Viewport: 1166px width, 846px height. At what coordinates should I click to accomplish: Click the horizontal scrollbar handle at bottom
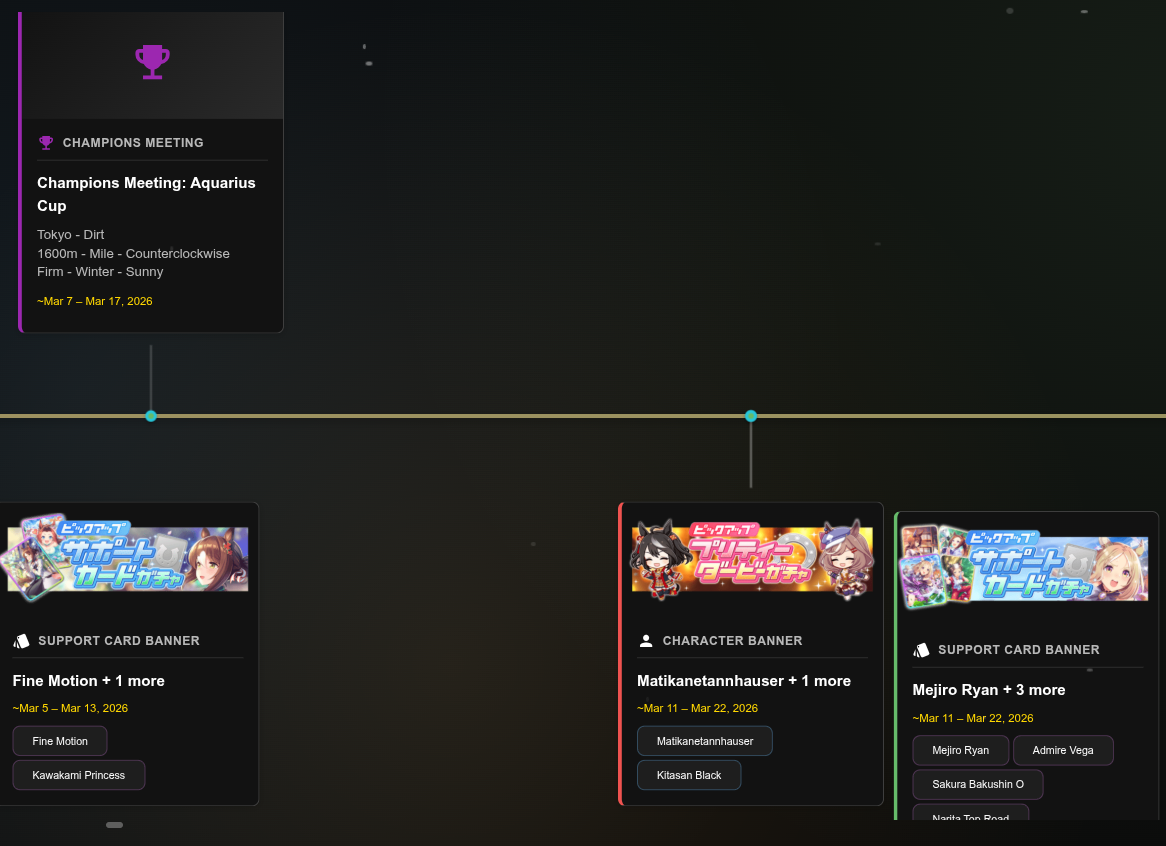[115, 825]
